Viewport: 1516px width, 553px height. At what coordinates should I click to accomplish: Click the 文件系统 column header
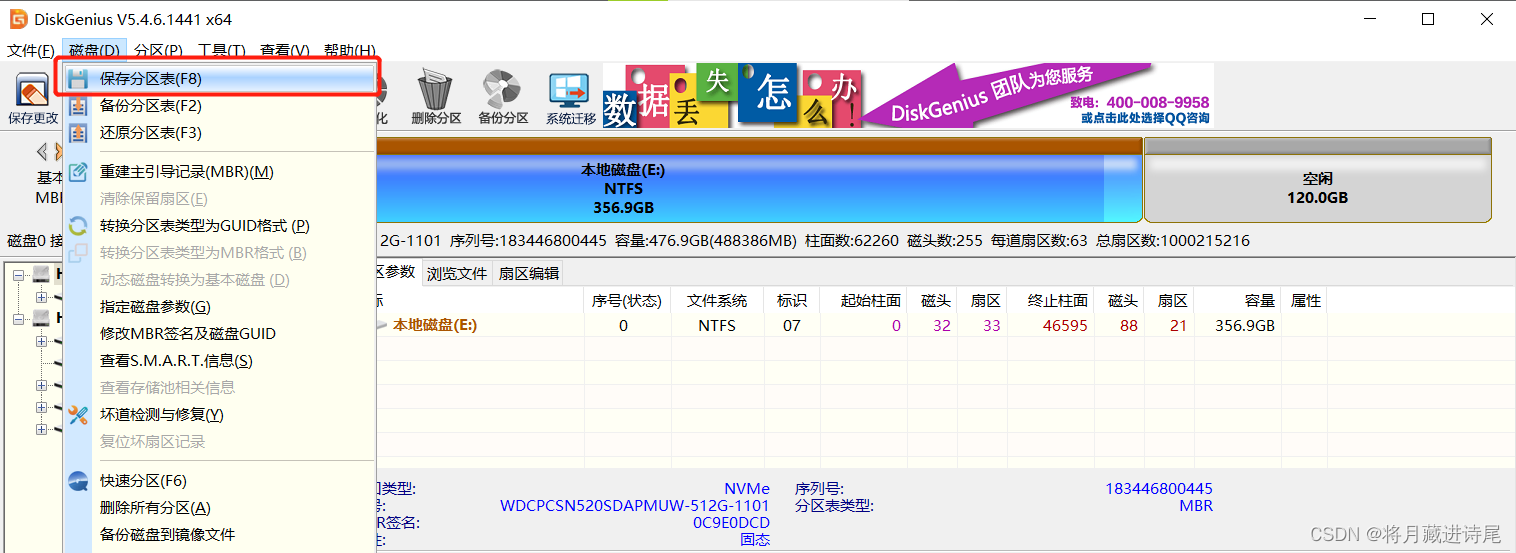[717, 300]
